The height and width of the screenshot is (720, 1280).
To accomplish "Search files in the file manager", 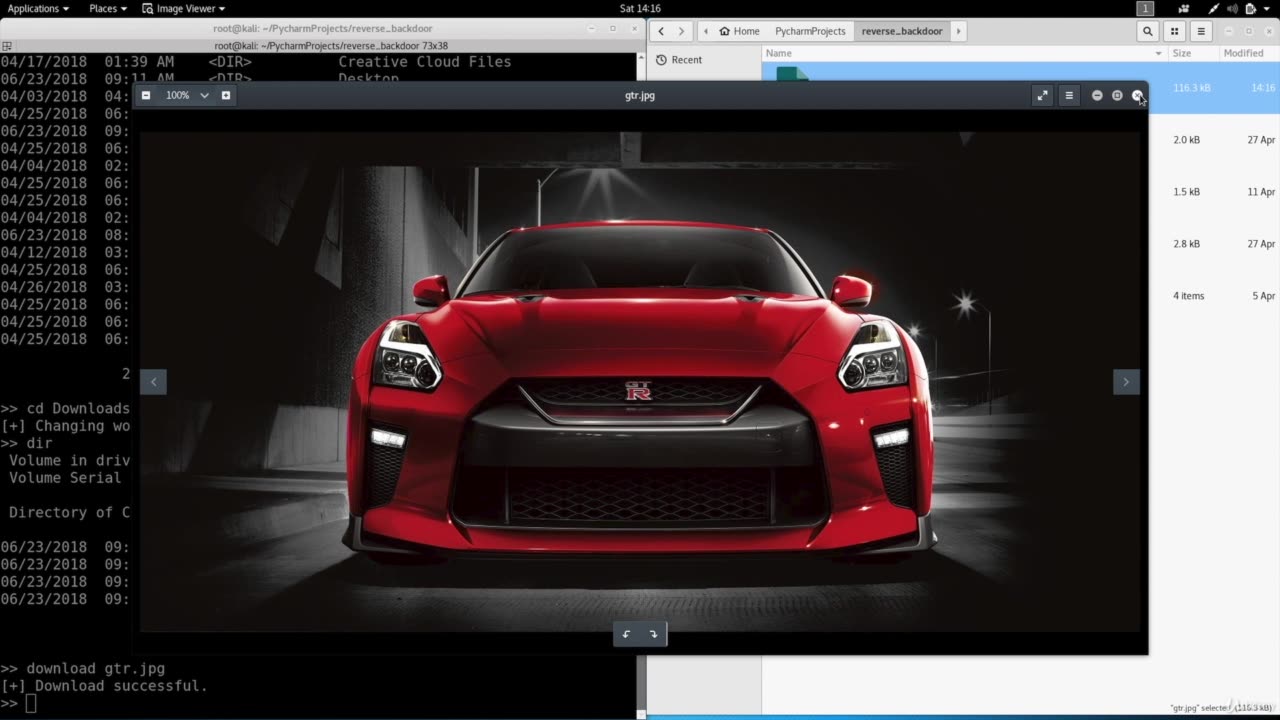I will 1148,31.
